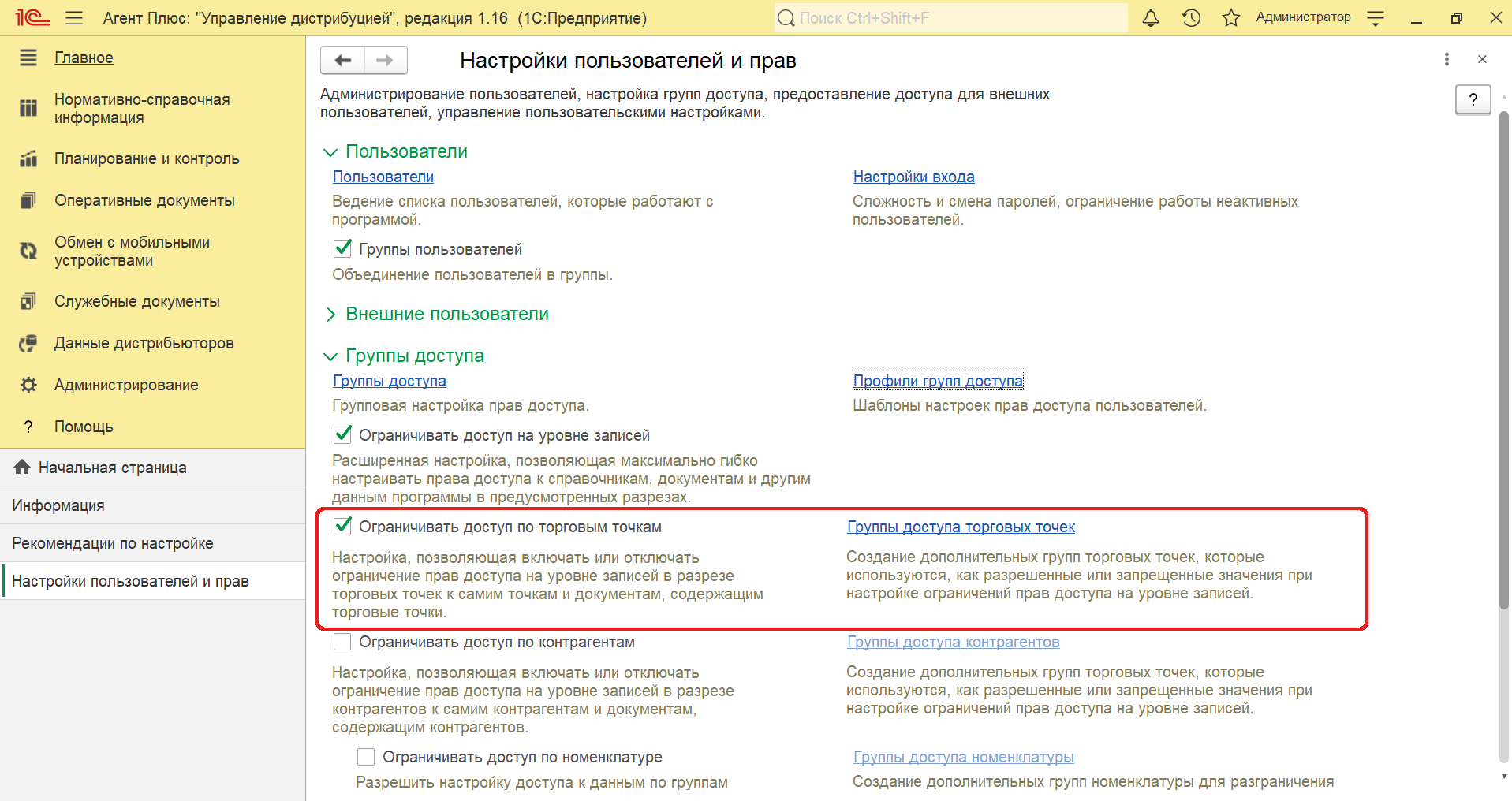Screen dimensions: 1512x801
Task: Open notifications bell
Action: [x=1151, y=17]
